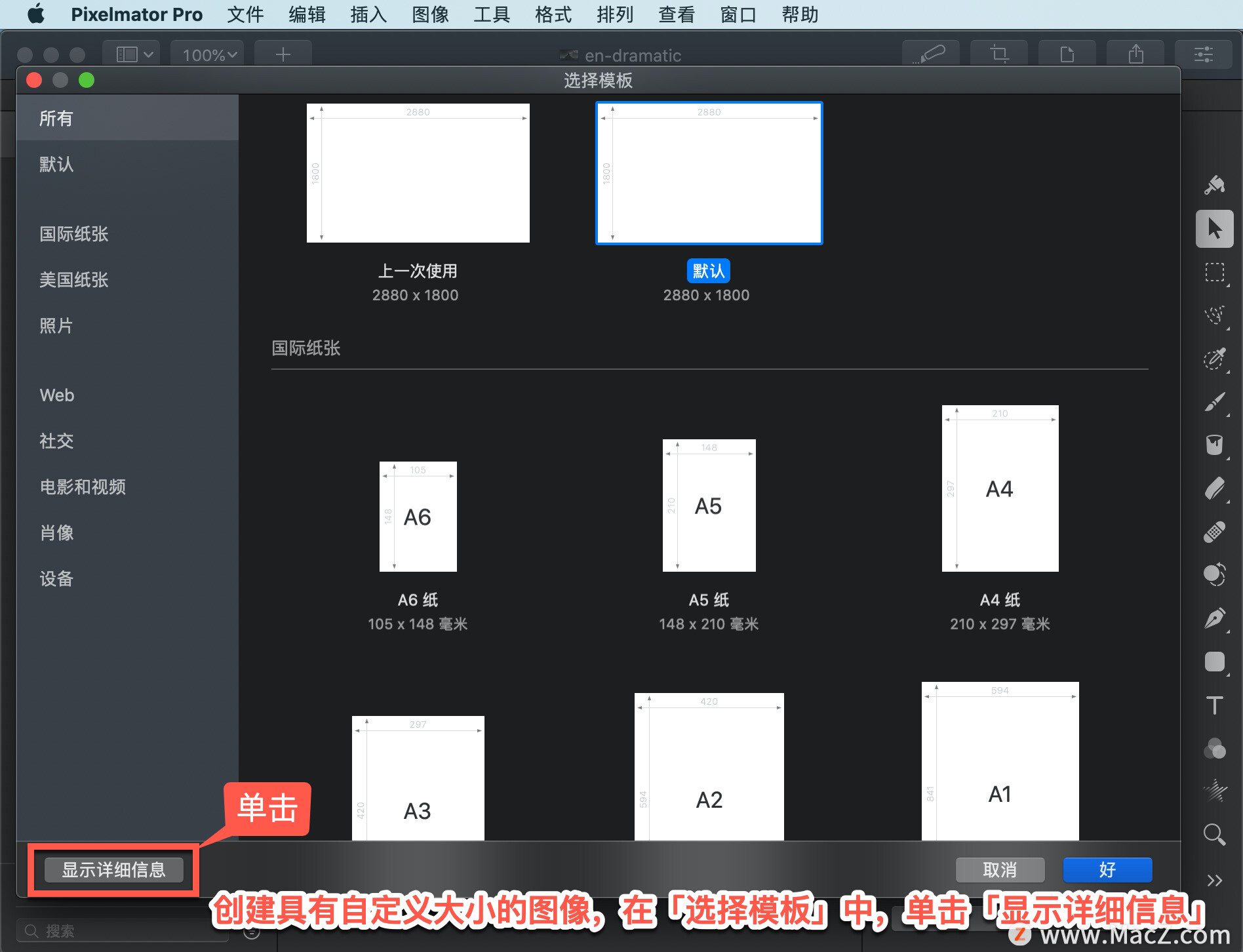Select the Style tool in toolbar
The width and height of the screenshot is (1243, 952).
(1214, 186)
